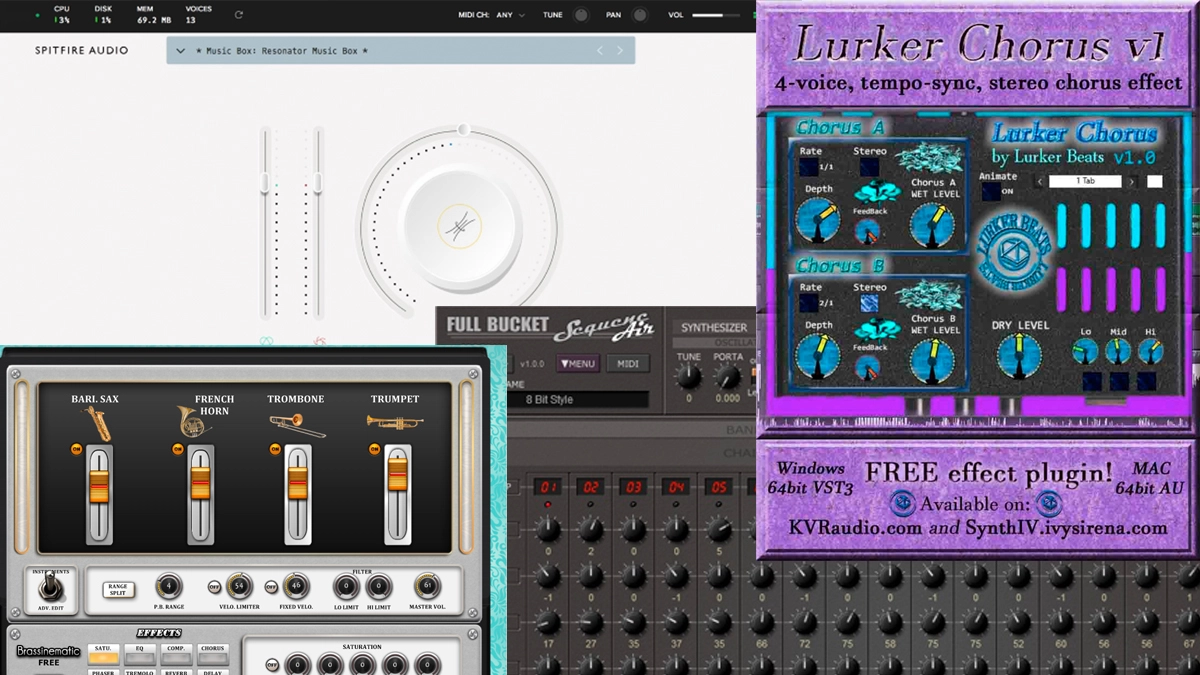Click the Full Bucket logo
This screenshot has height=675, width=1200.
point(498,324)
